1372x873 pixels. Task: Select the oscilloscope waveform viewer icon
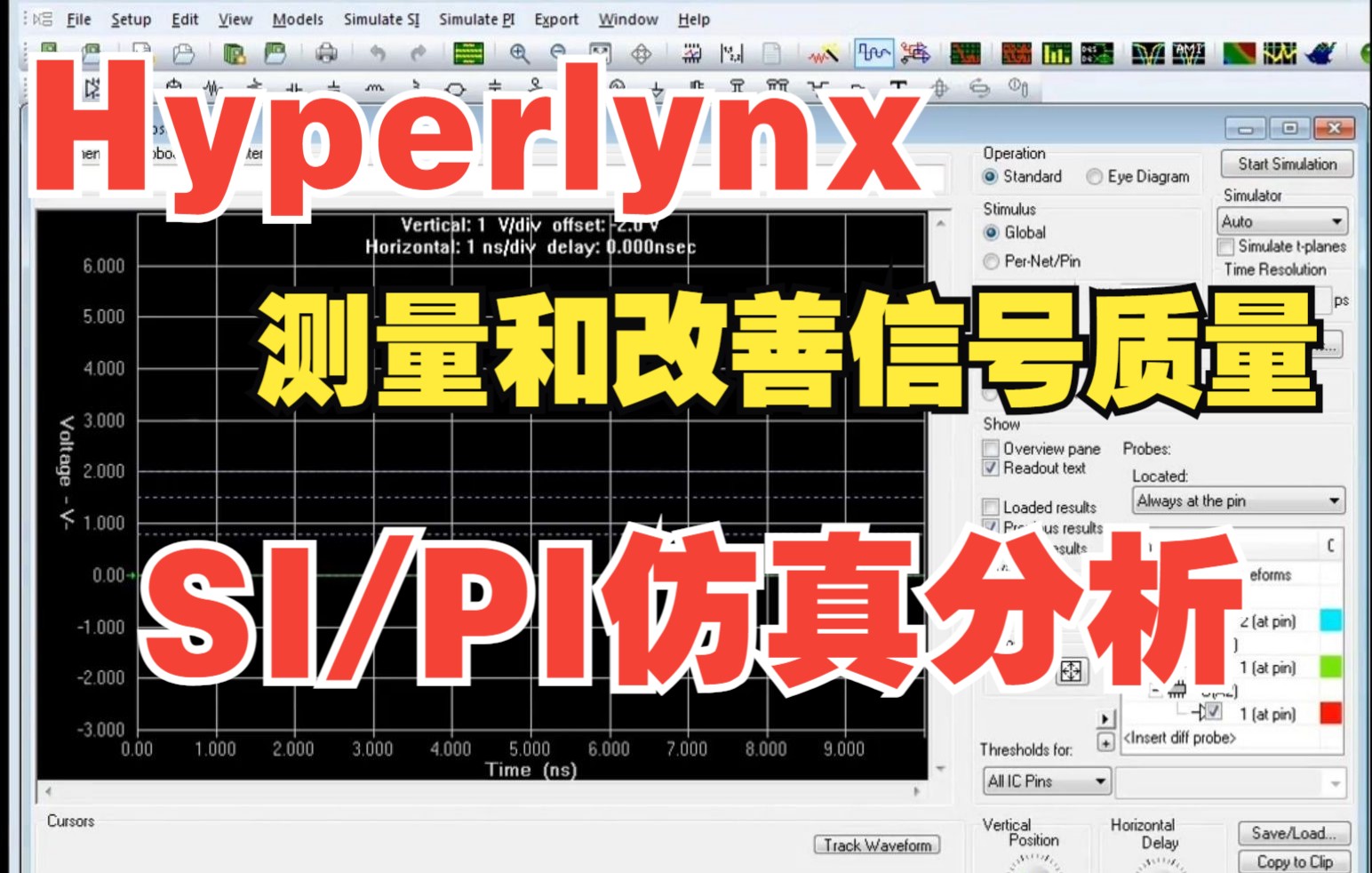point(873,53)
